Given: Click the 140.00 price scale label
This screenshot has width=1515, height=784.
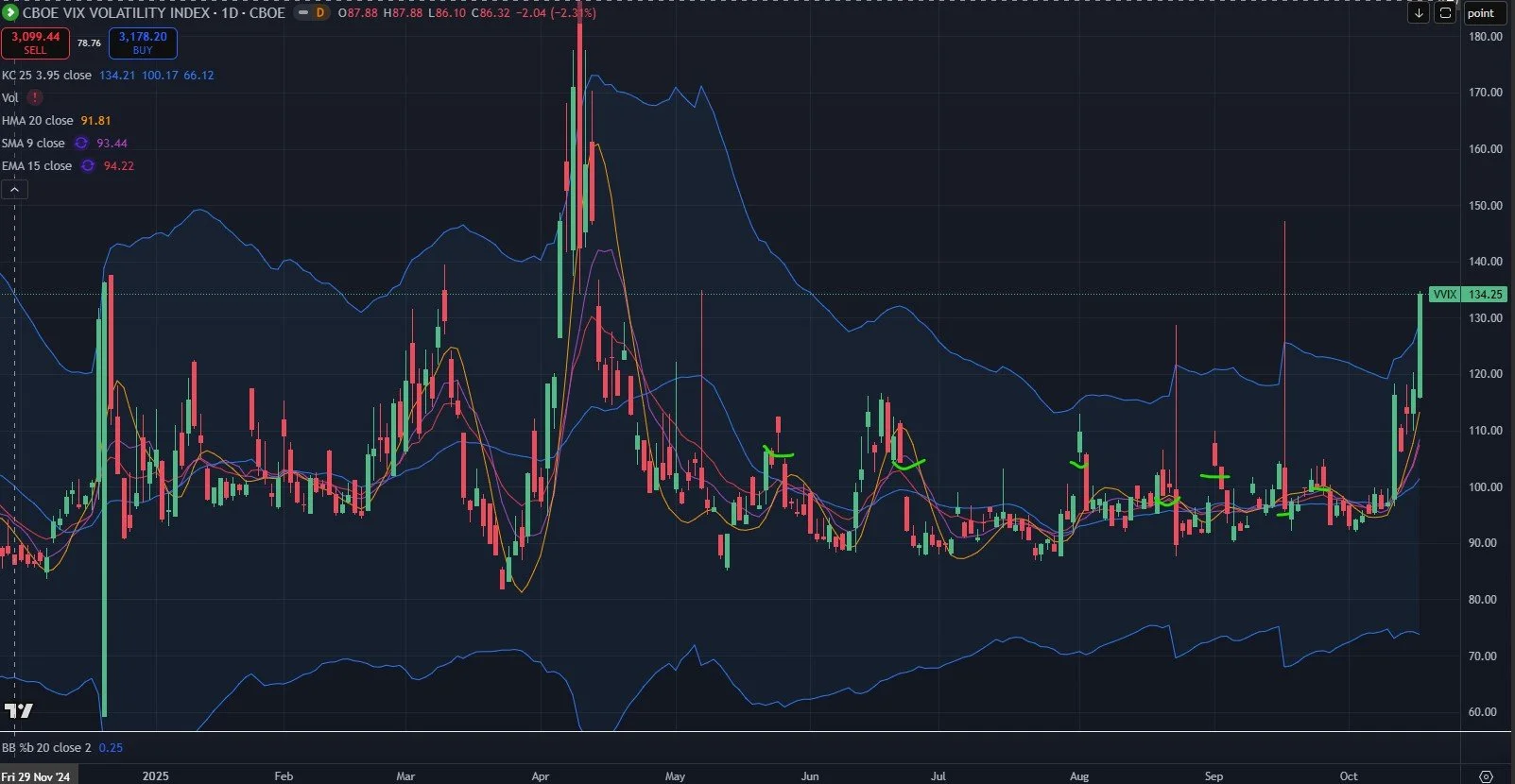Looking at the screenshot, I should (1486, 262).
